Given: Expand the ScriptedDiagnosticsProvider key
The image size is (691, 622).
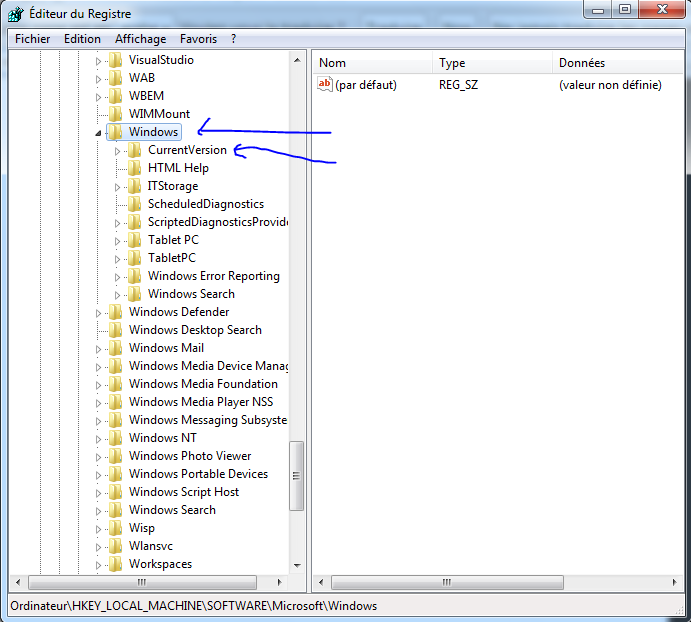Looking at the screenshot, I should click(x=117, y=223).
